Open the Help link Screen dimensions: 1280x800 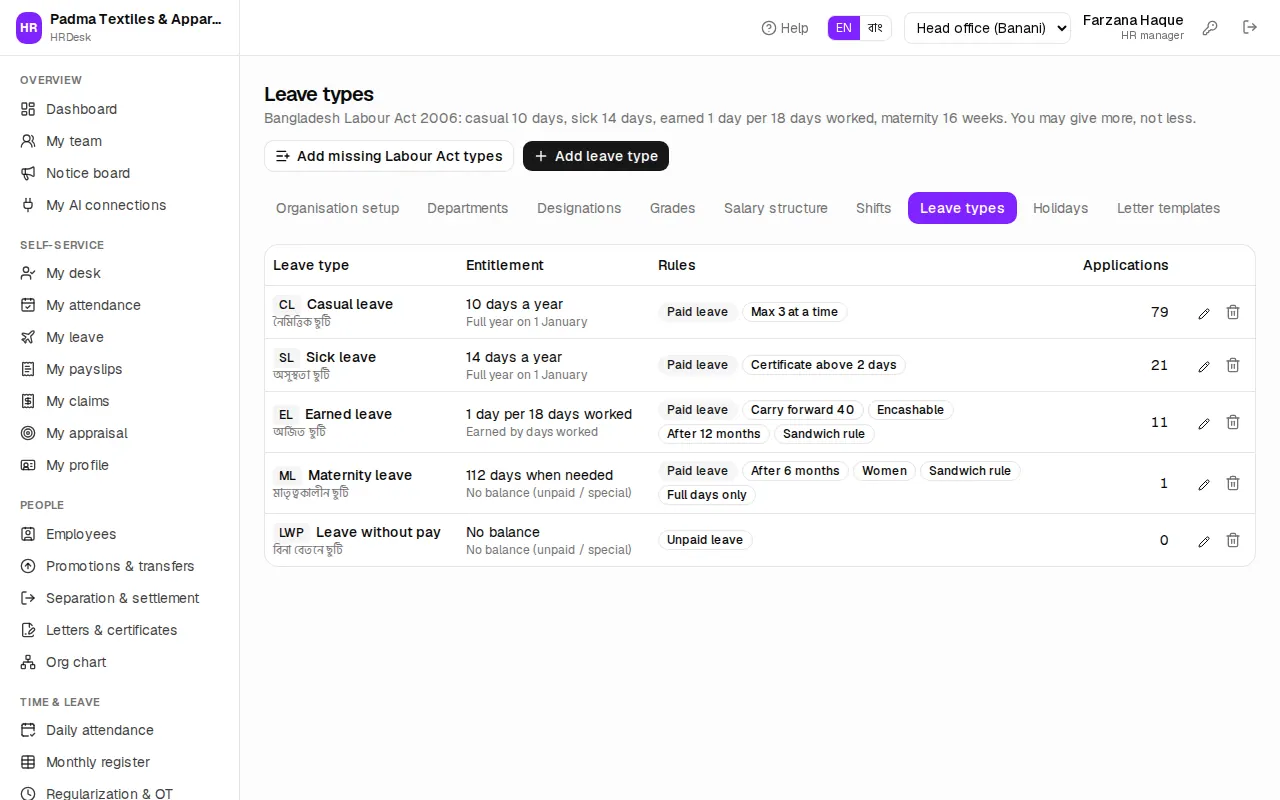[x=785, y=28]
